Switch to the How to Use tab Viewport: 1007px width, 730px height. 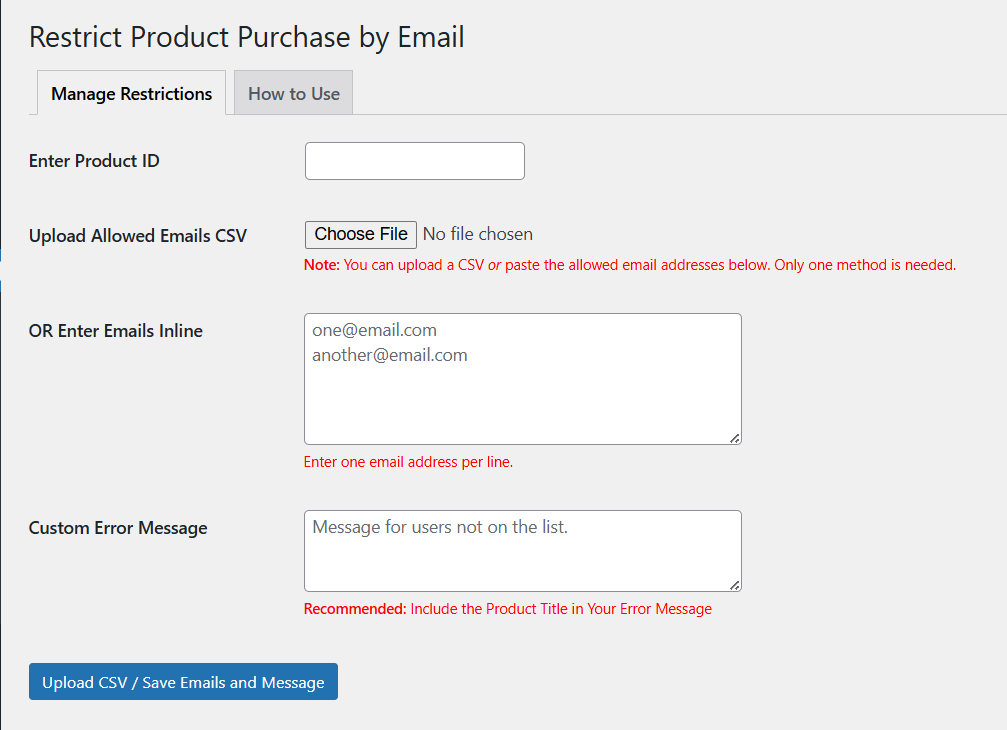pos(294,93)
